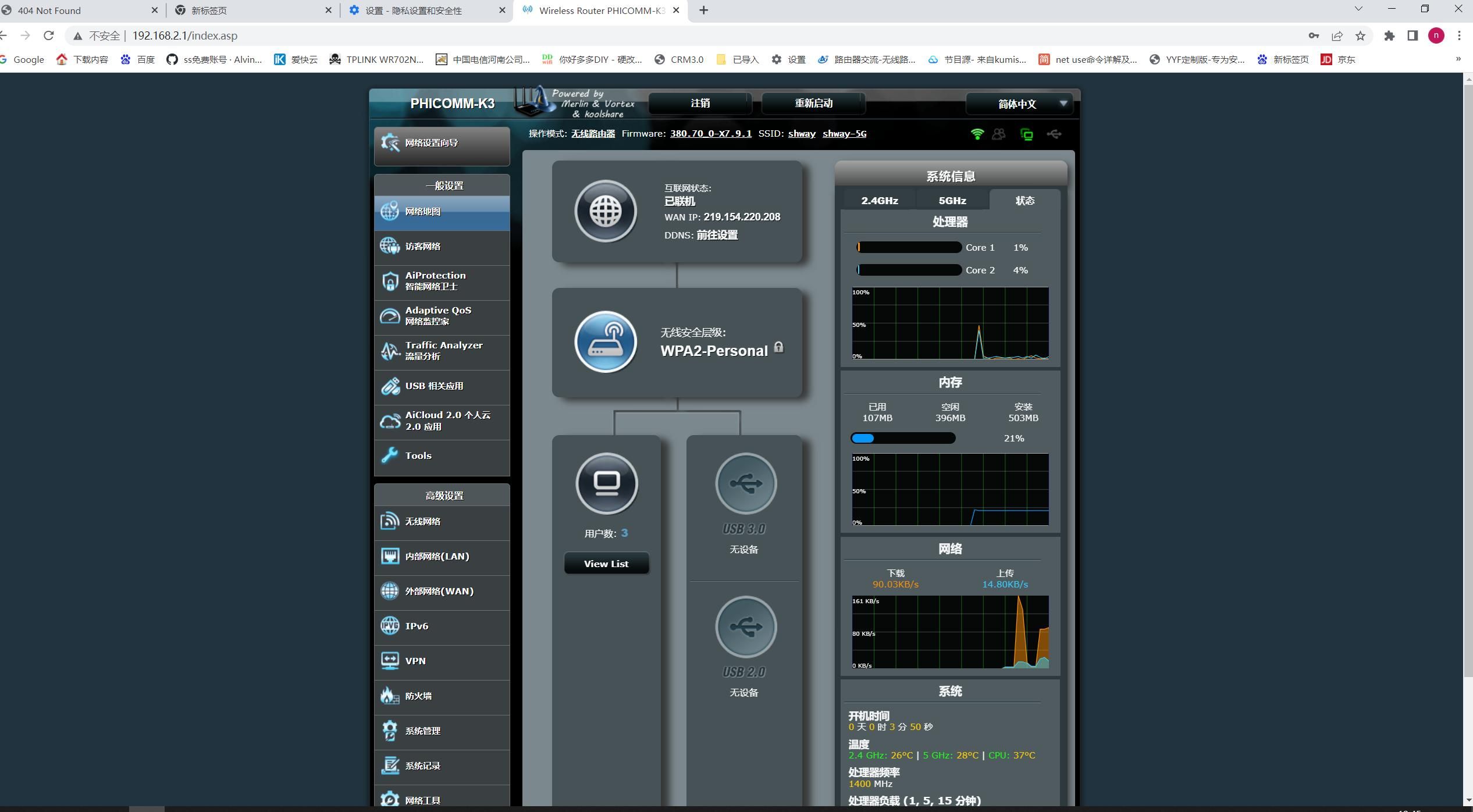Click the green LAN connection status icon
The width and height of the screenshot is (1473, 812).
tap(1027, 134)
